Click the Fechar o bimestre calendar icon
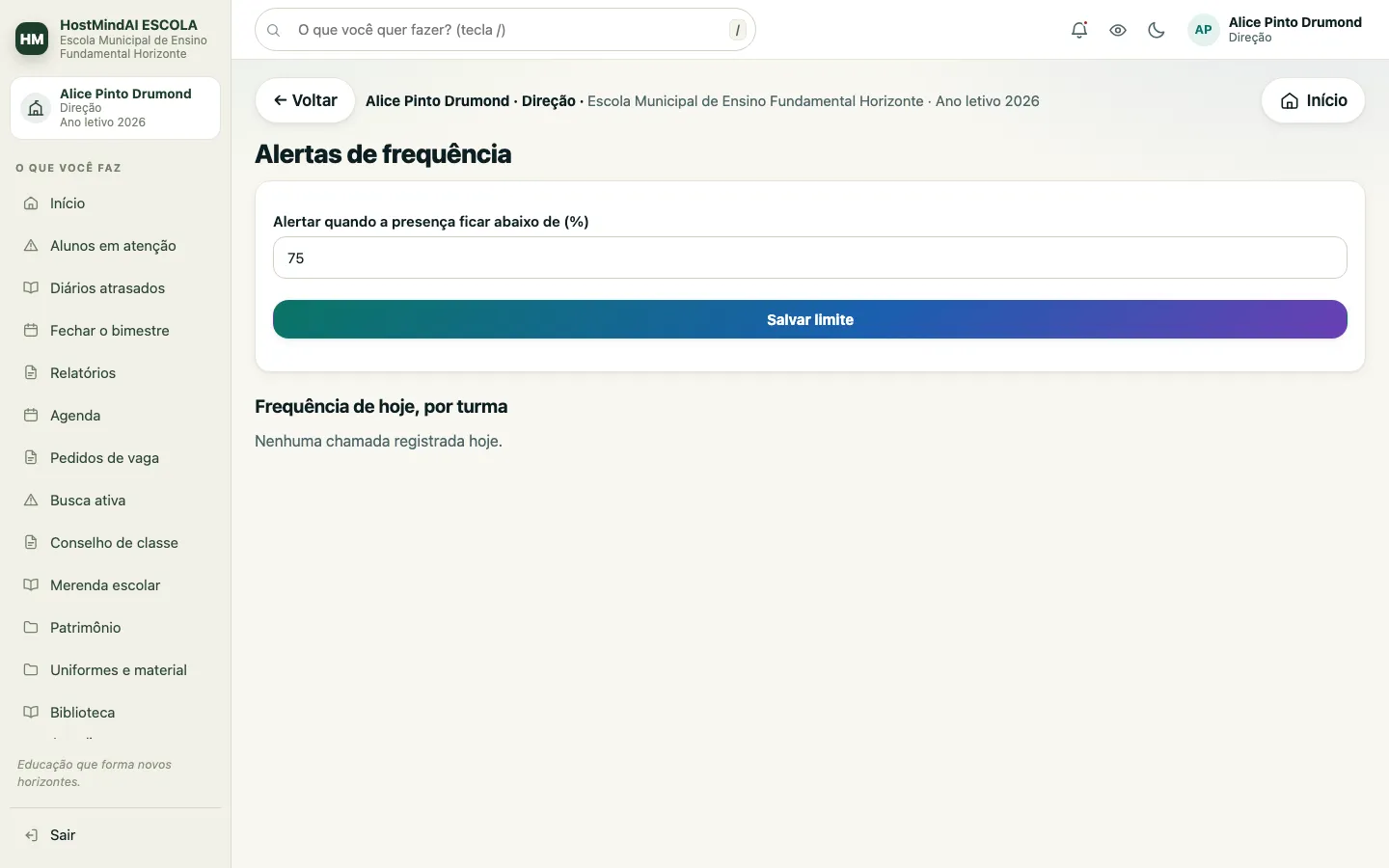The height and width of the screenshot is (868, 1389). (x=31, y=331)
